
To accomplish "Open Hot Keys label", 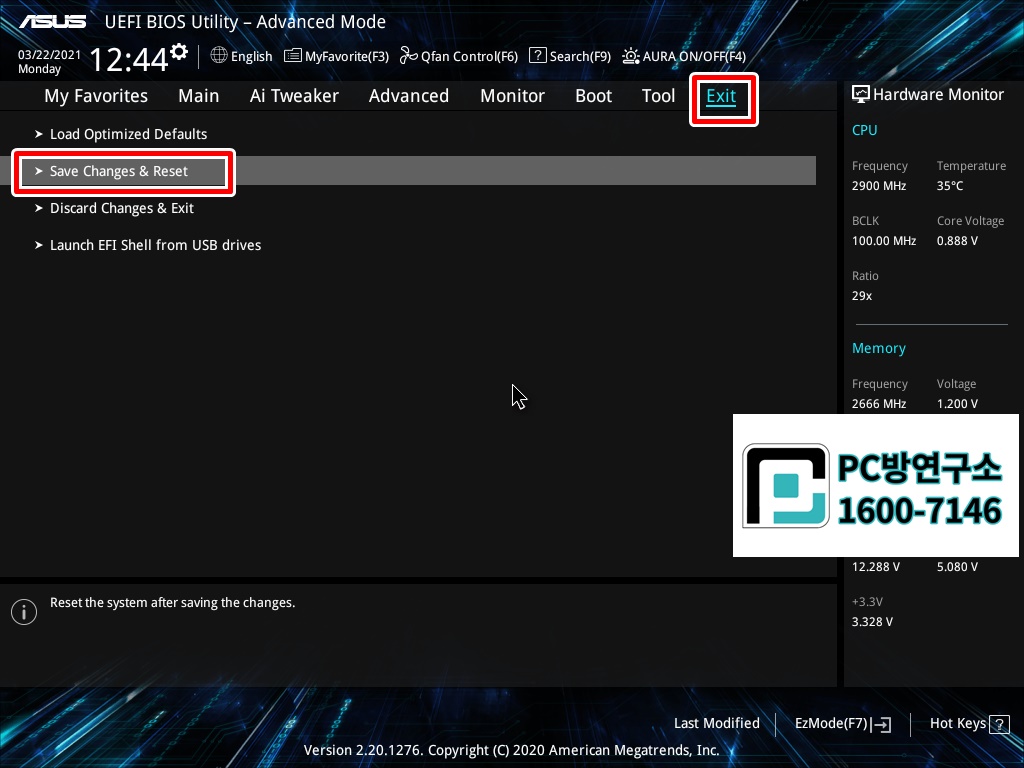I will click(x=957, y=724).
